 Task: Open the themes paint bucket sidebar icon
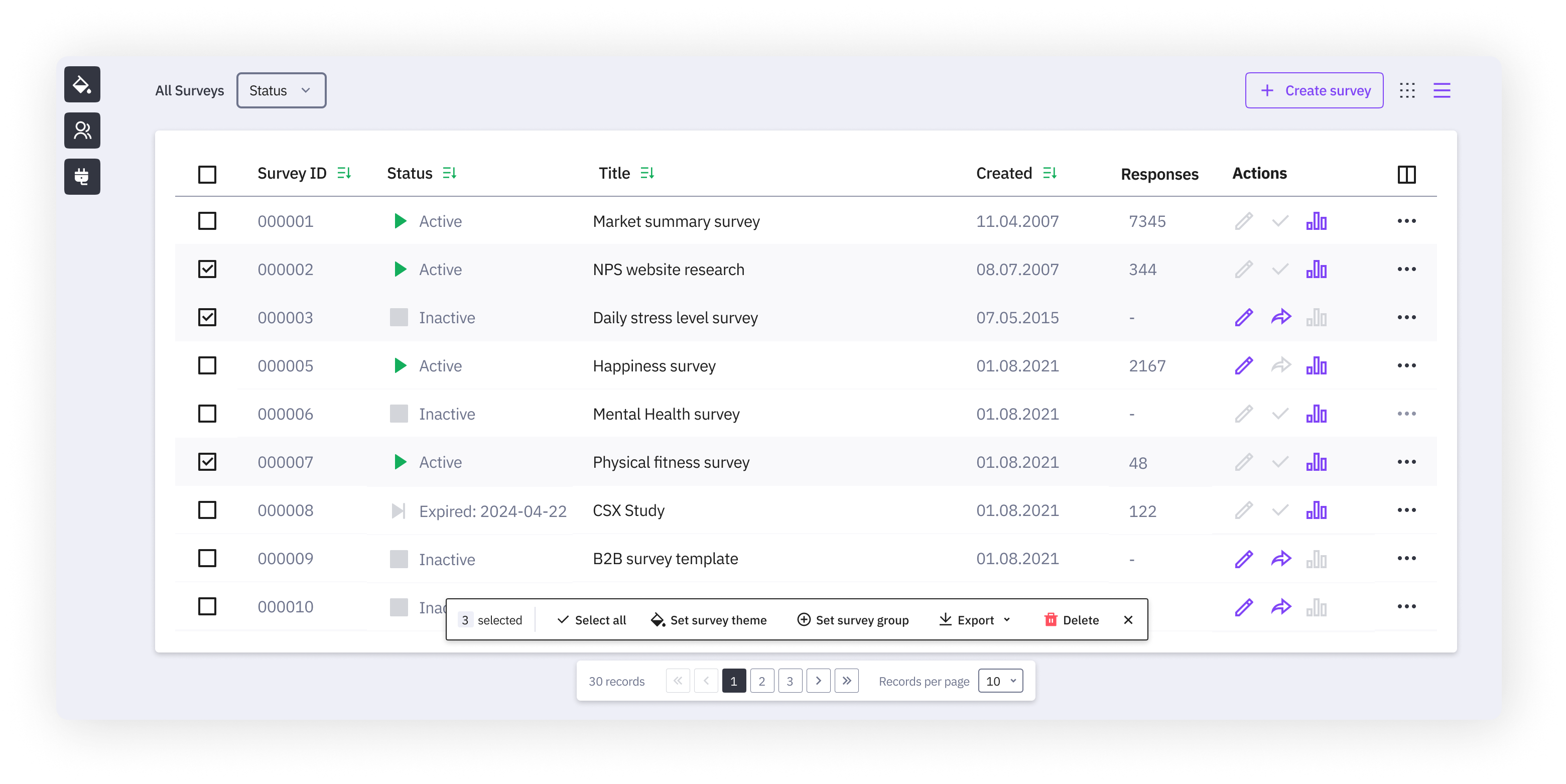(x=82, y=84)
